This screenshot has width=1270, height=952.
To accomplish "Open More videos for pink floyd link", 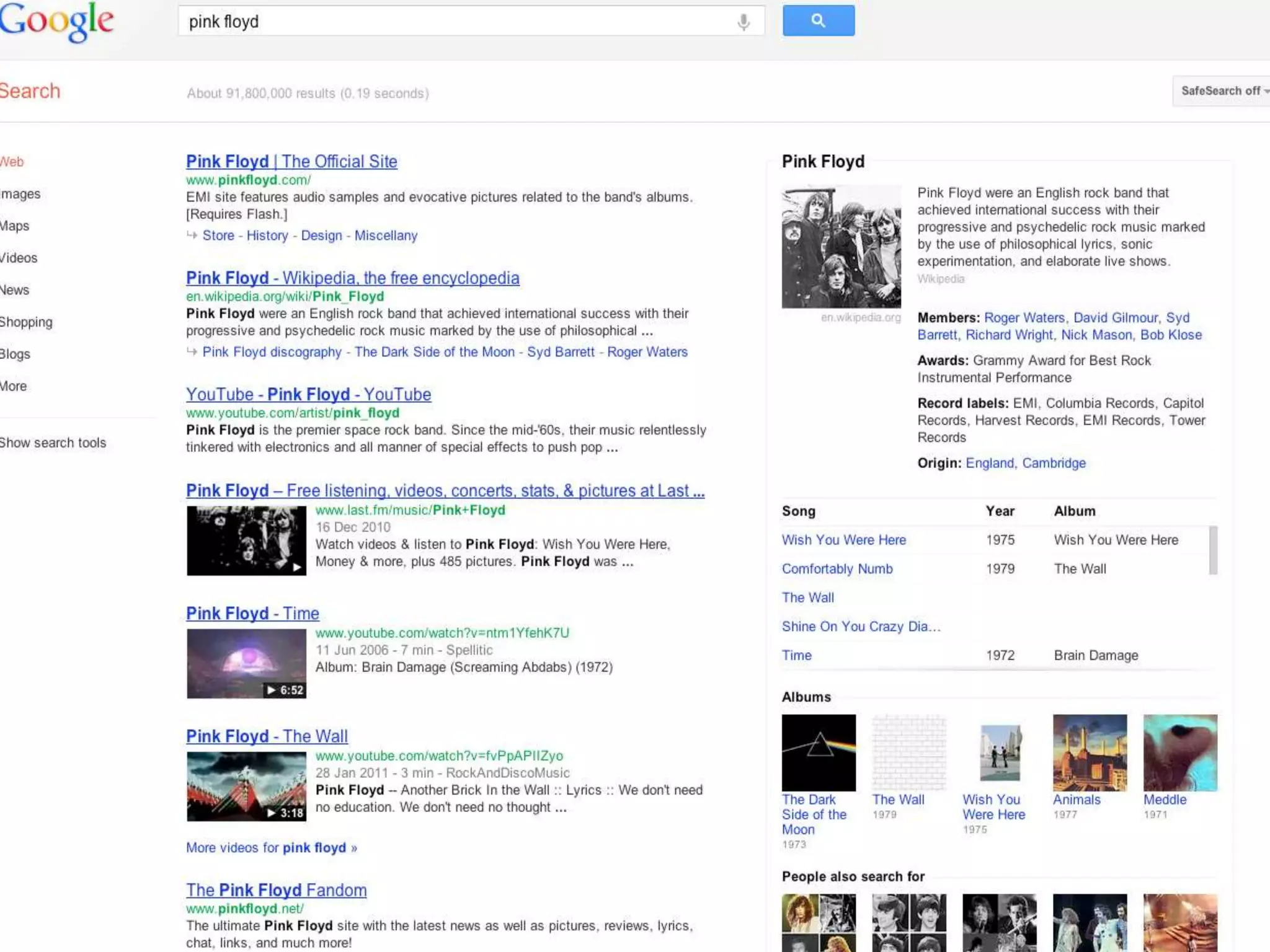I will click(x=272, y=847).
